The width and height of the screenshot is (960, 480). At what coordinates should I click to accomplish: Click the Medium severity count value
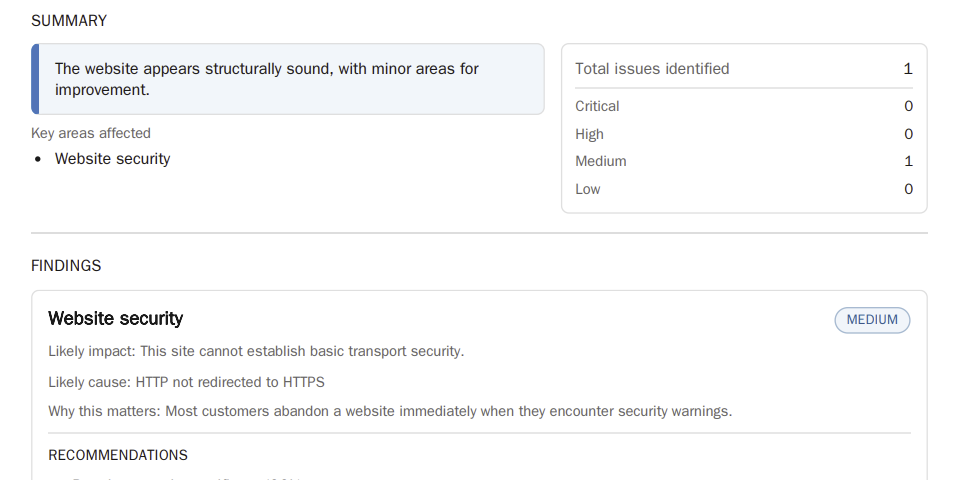[908, 161]
